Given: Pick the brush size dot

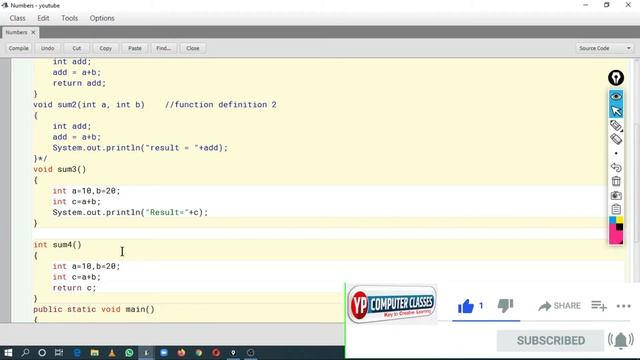Looking at the screenshot, I should pos(616,153).
